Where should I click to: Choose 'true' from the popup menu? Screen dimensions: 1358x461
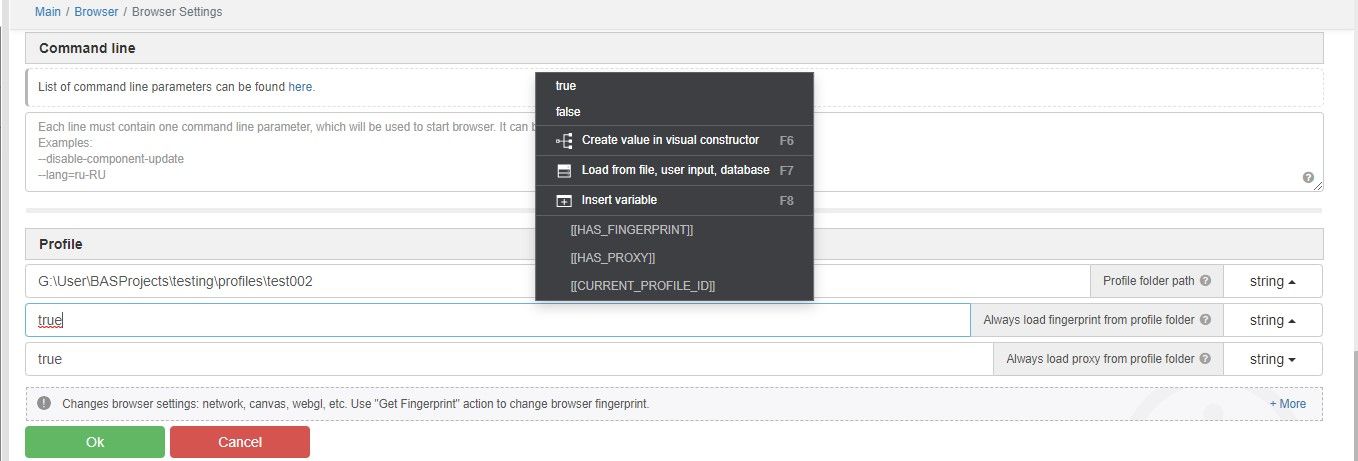click(566, 86)
